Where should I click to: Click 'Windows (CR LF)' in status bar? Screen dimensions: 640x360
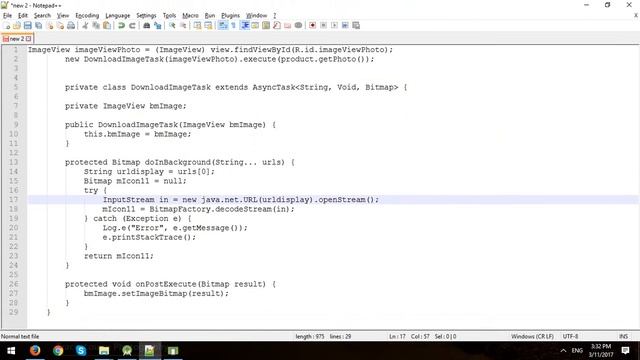532,336
